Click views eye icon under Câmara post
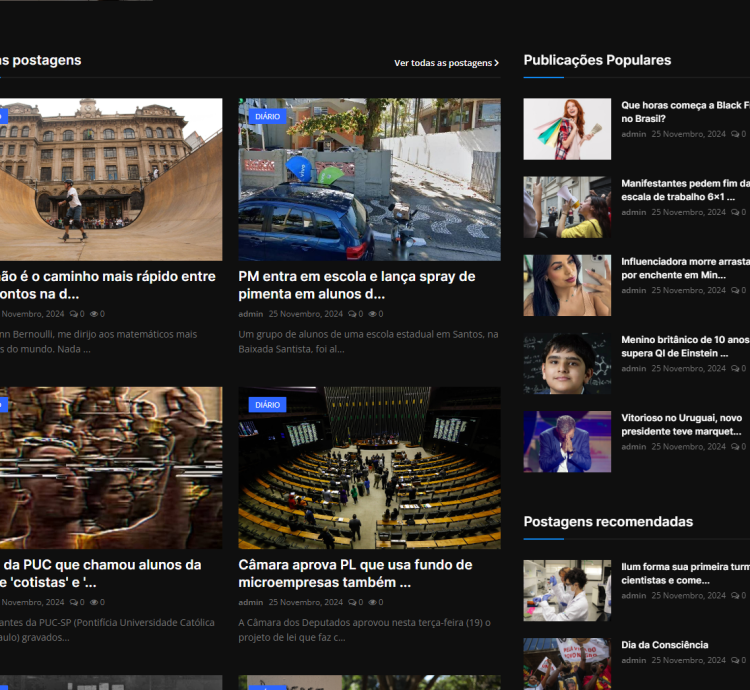Screen dimensions: 750x690 [x=373, y=602]
